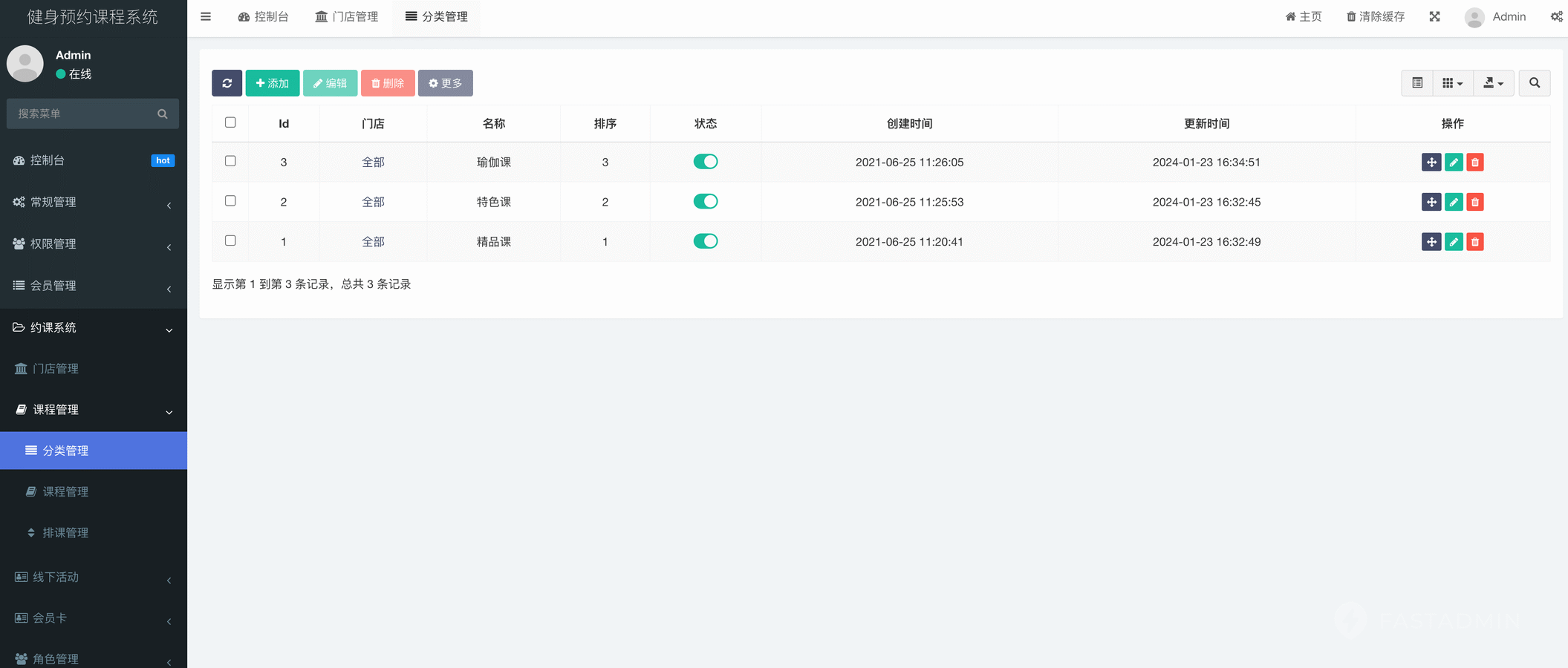Open the export data dropdown

pos(1493,83)
